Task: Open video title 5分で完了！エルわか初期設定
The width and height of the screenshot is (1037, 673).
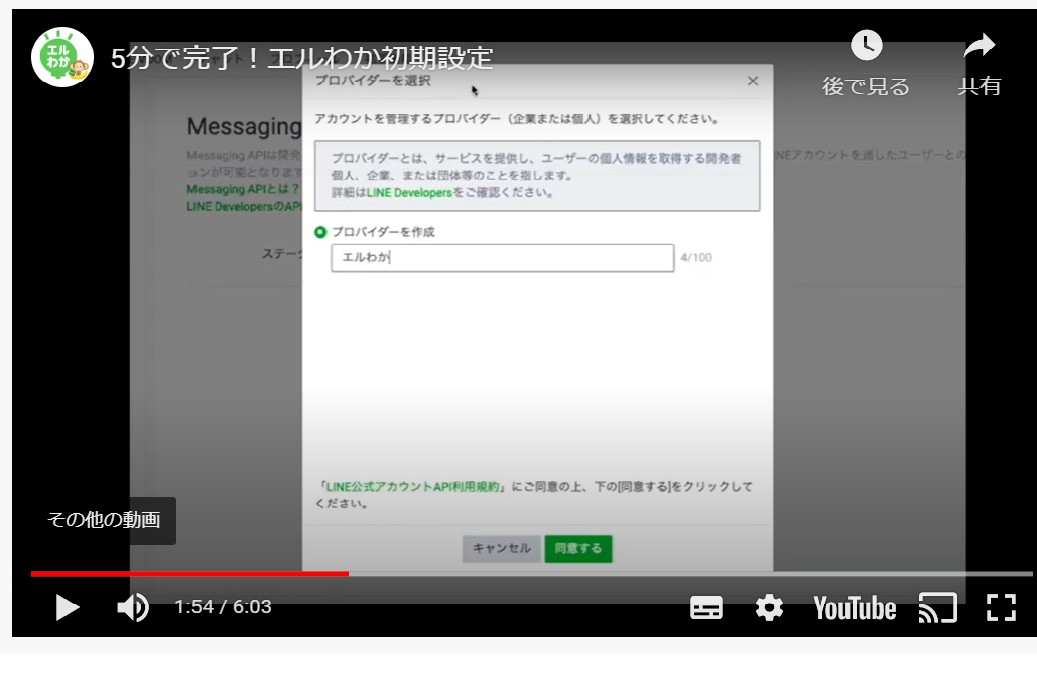Action: pos(302,58)
